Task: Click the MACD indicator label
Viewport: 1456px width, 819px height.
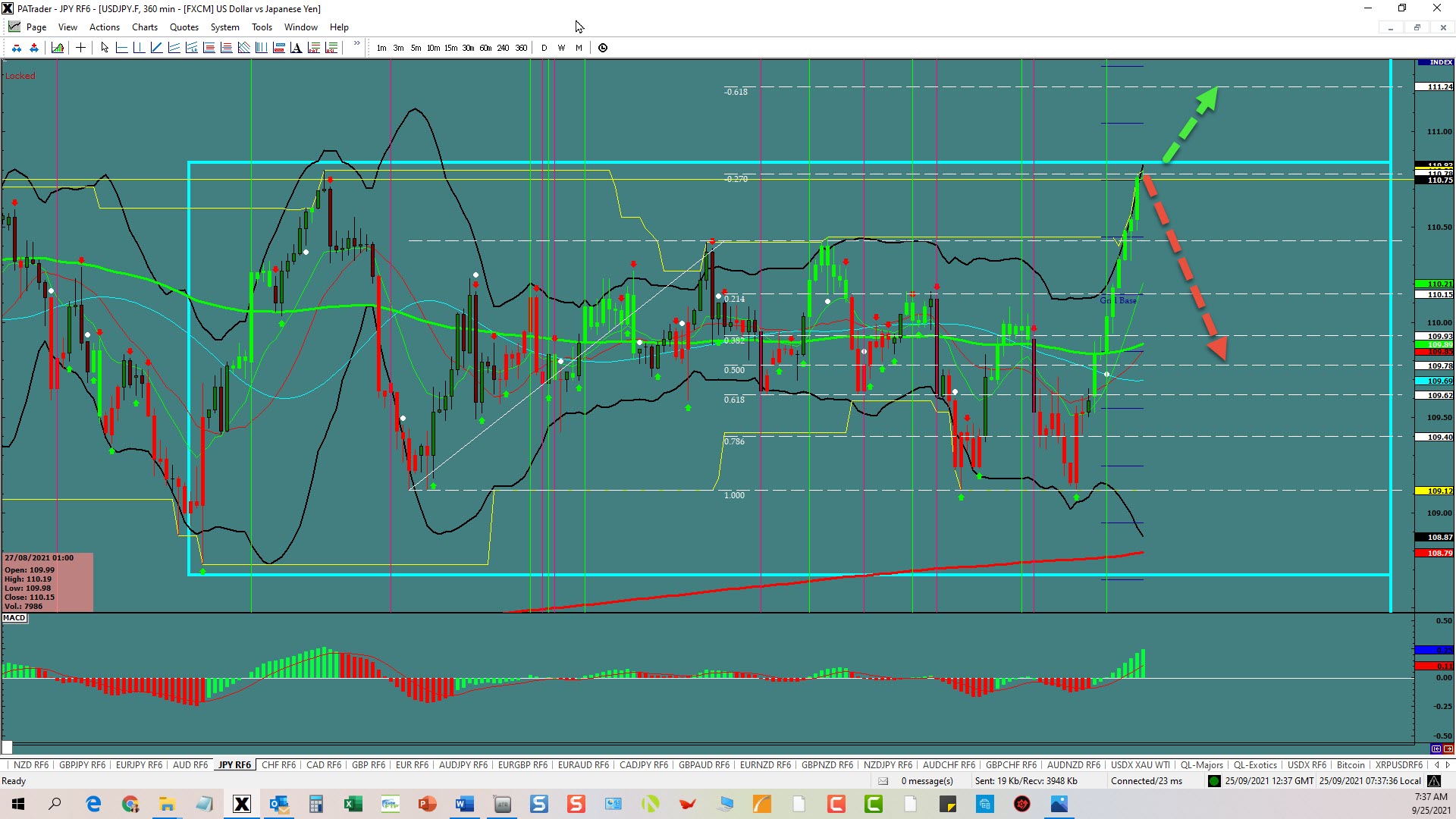Action: (x=14, y=618)
